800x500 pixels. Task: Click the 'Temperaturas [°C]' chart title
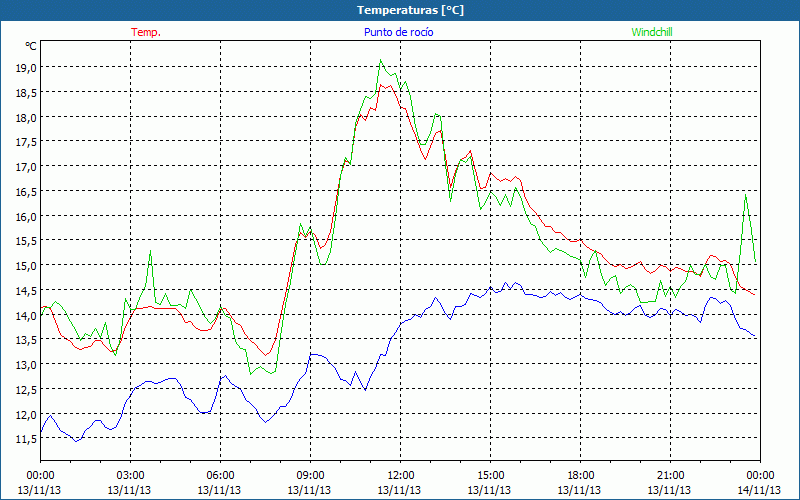coord(410,10)
